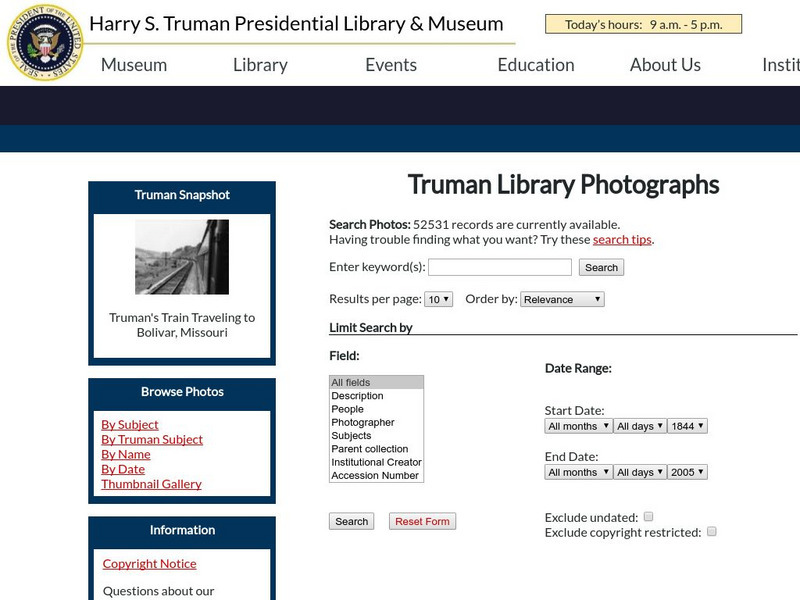Open the Results per page dropdown

pyautogui.click(x=438, y=299)
